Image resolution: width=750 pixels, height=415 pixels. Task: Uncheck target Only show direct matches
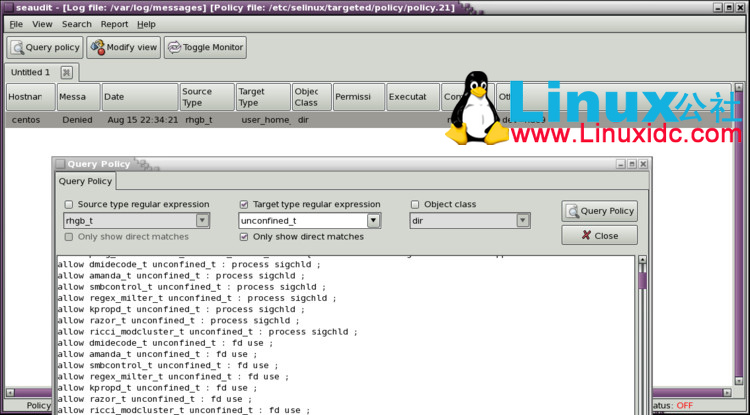pos(244,237)
